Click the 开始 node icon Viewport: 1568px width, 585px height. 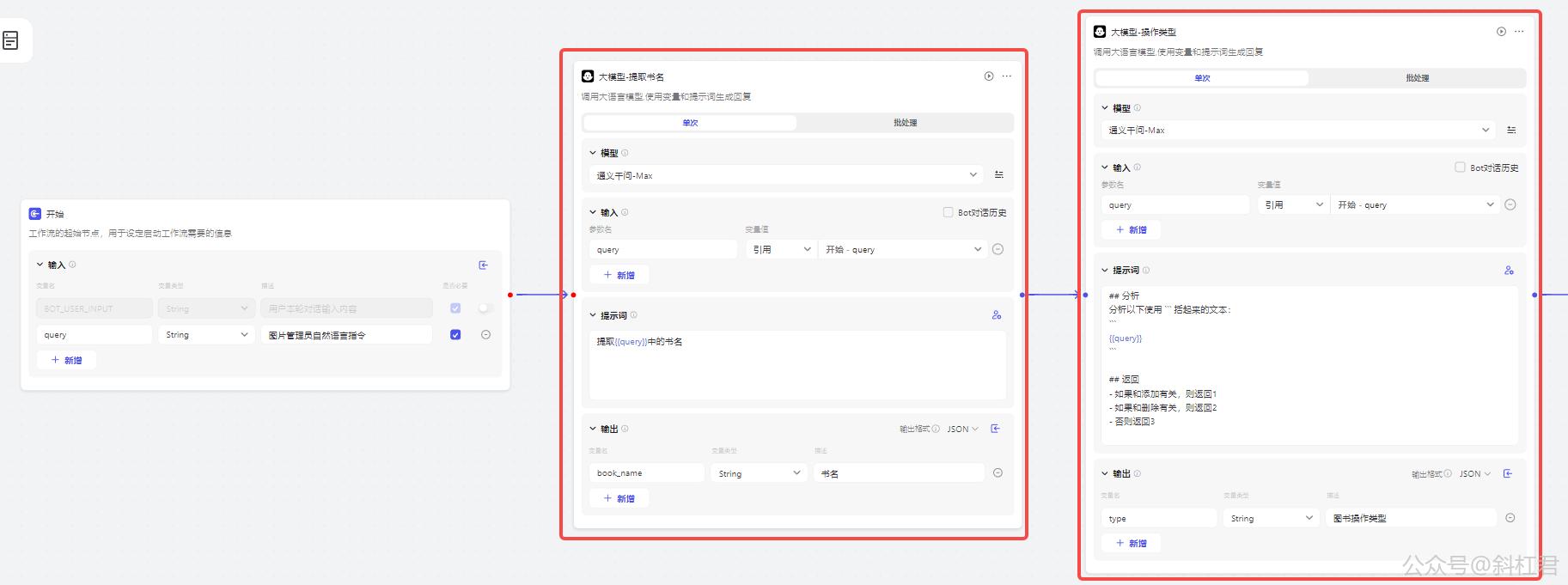(x=34, y=214)
